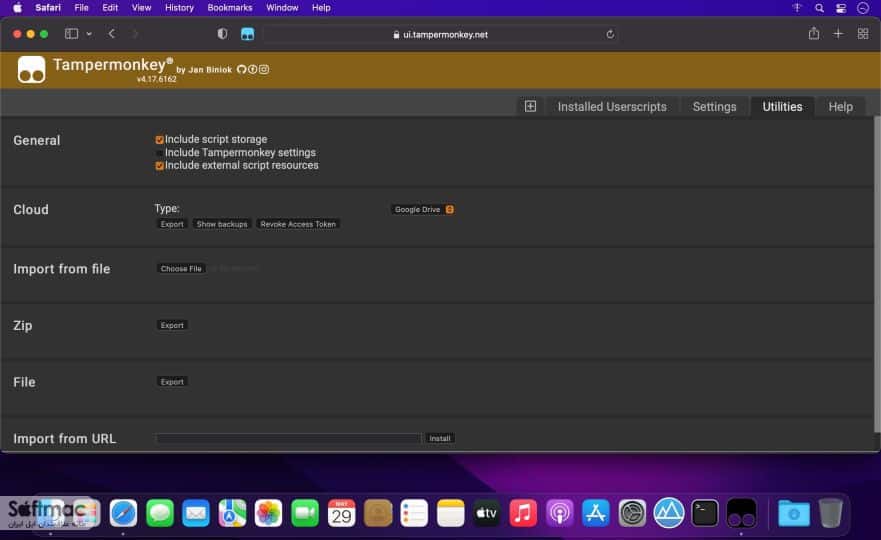881x540 pixels.
Task: Click Revoke Access Token button
Action: pyautogui.click(x=298, y=224)
